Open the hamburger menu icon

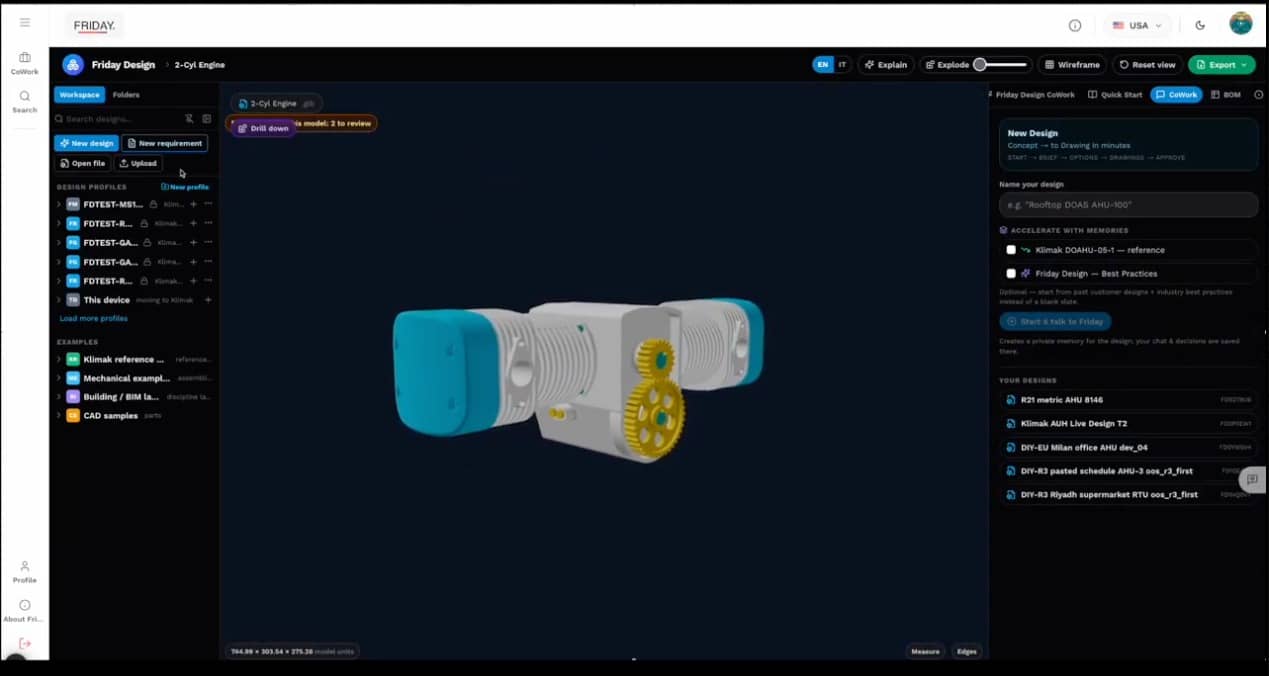coord(25,23)
